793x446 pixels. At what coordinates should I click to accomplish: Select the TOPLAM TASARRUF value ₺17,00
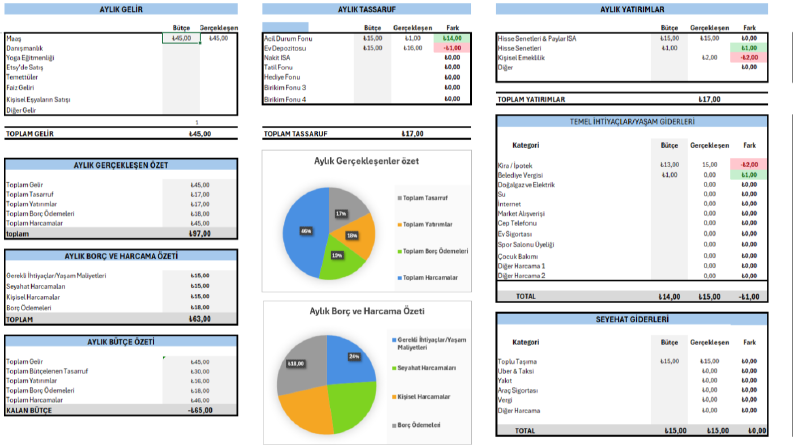click(413, 134)
